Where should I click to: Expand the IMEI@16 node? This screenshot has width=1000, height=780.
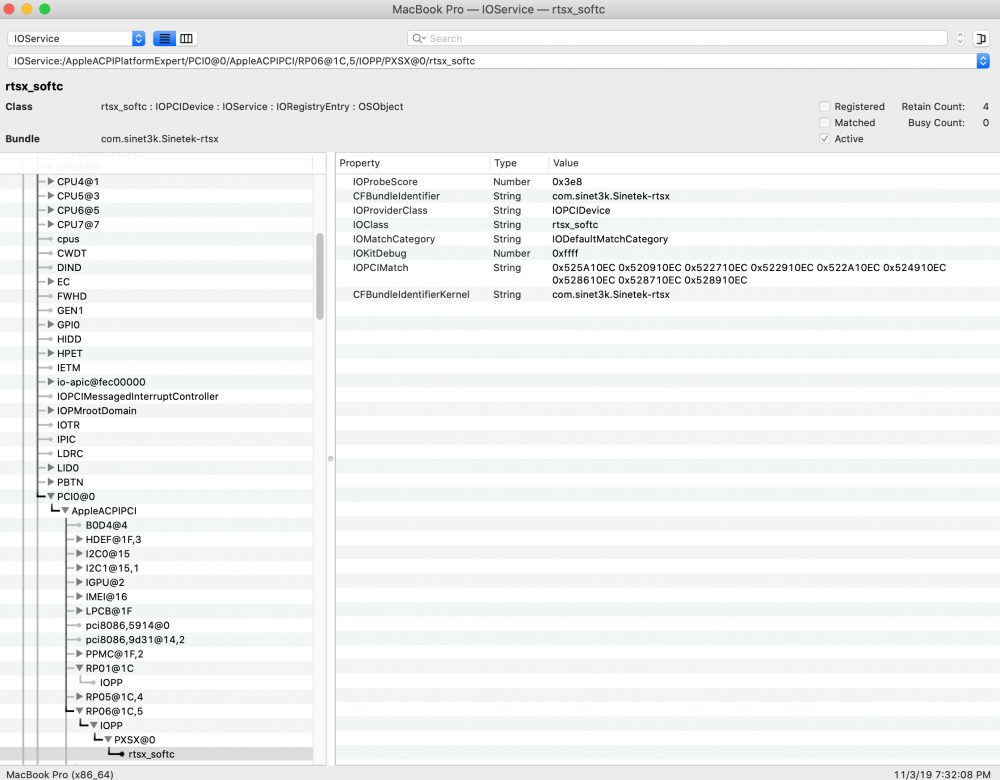click(x=79, y=597)
